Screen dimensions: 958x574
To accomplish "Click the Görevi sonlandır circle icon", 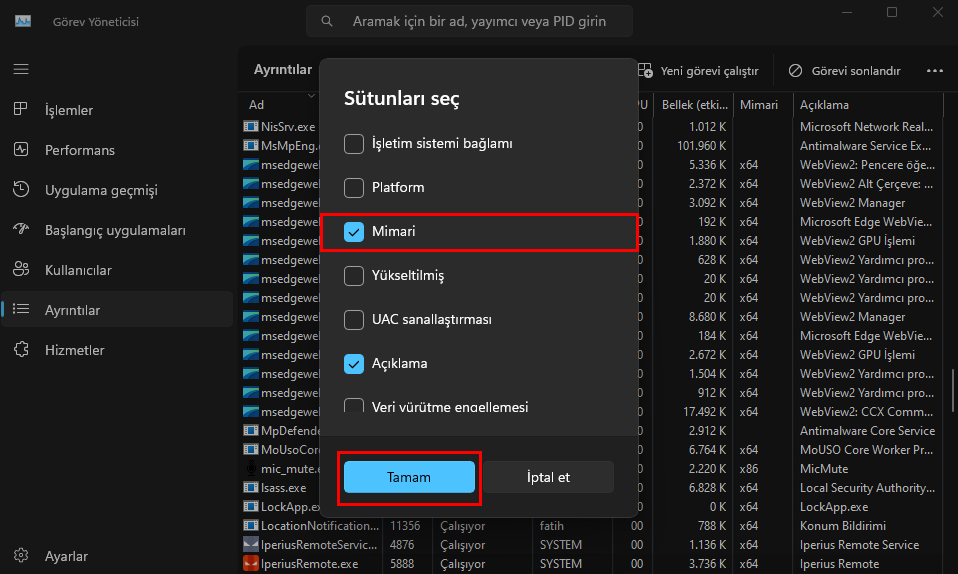I will 795,70.
